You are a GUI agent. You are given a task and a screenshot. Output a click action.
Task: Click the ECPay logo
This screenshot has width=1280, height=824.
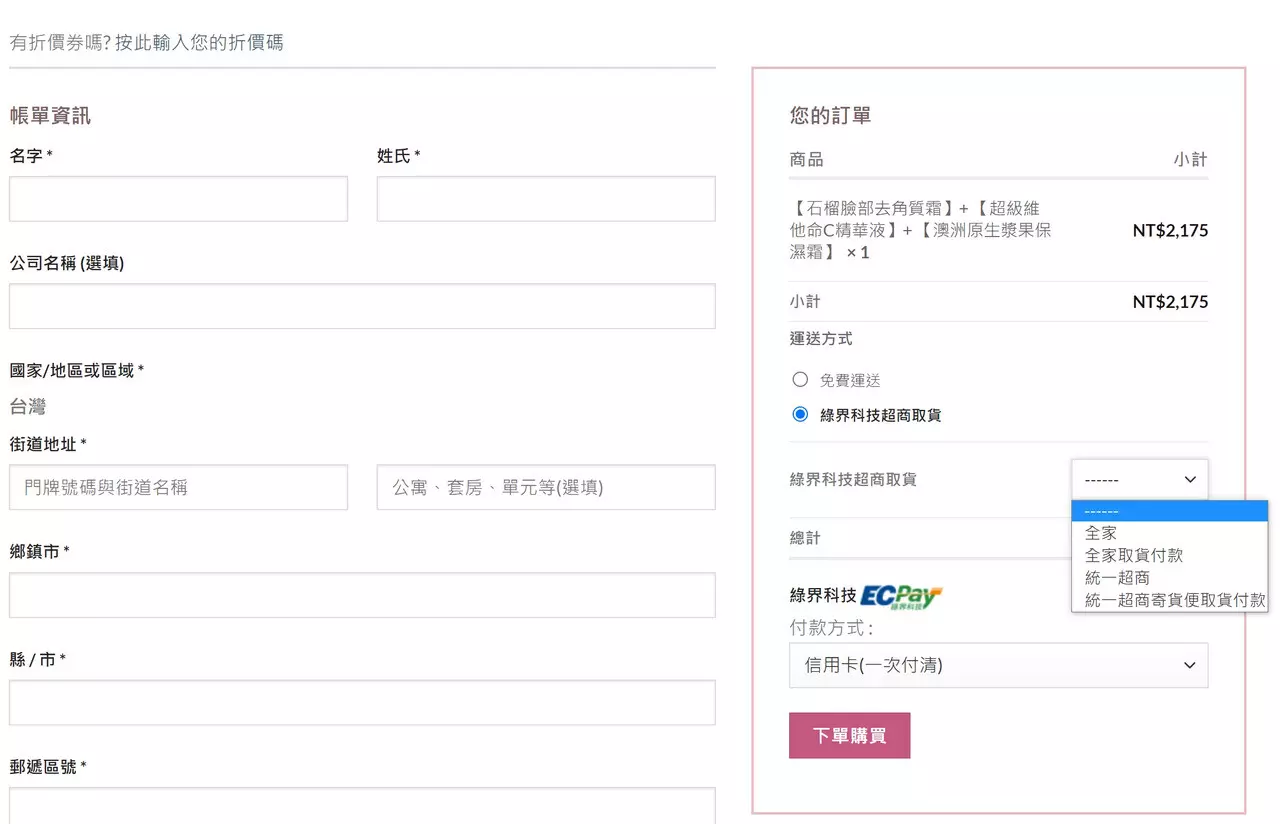click(x=903, y=598)
